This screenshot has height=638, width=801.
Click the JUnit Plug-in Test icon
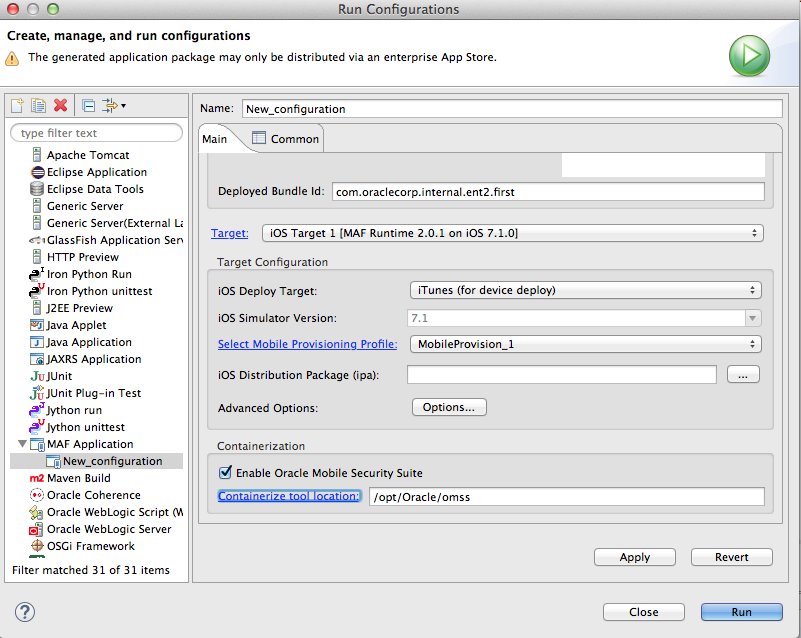point(37,393)
